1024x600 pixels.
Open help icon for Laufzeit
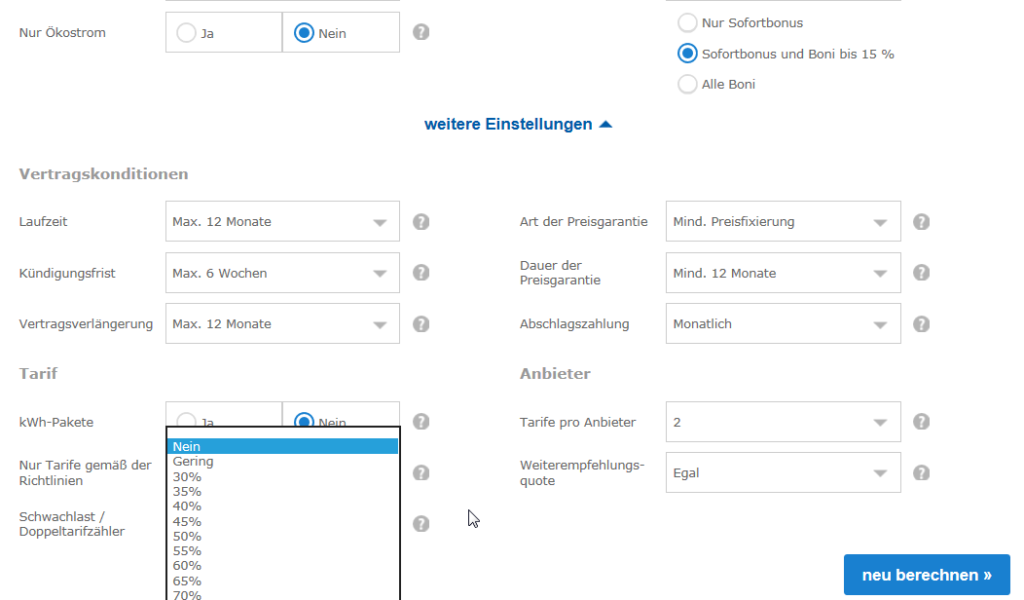point(421,222)
